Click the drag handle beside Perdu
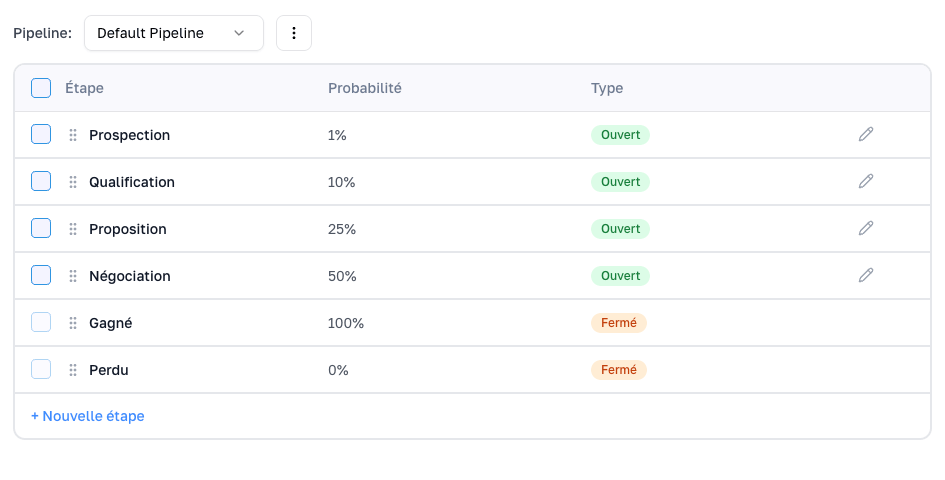 (73, 370)
